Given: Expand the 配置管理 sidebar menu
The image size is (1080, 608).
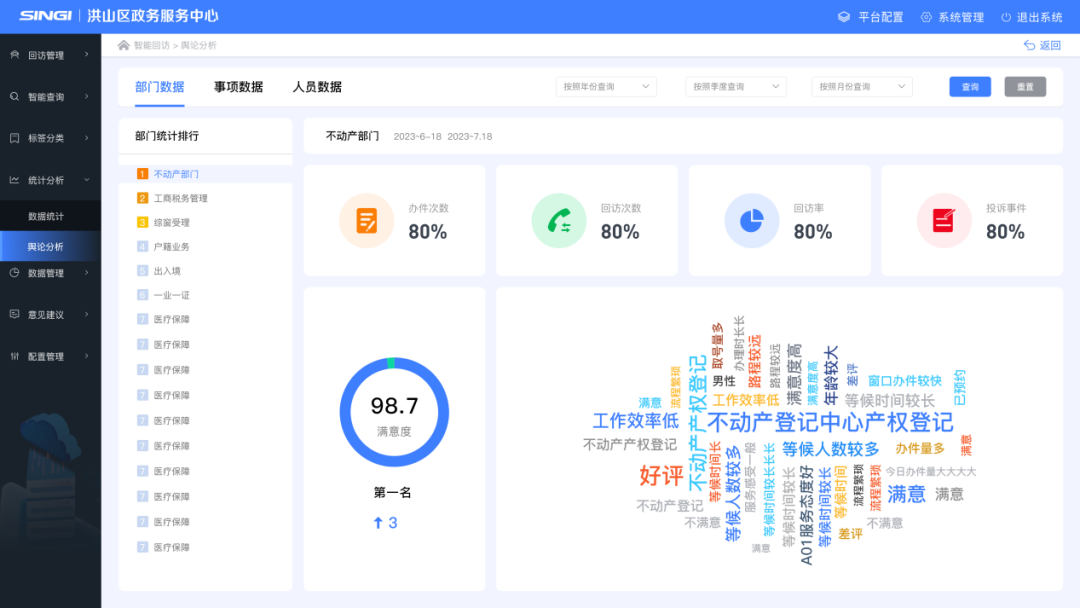Looking at the screenshot, I should tap(50, 356).
